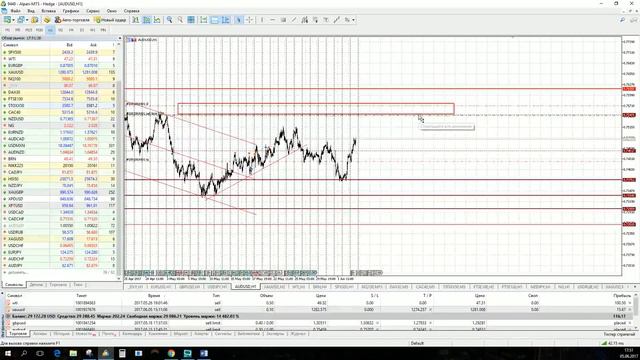Switch chart to line chart mode
Viewport: 640px width, 360px height.
coord(157,20)
